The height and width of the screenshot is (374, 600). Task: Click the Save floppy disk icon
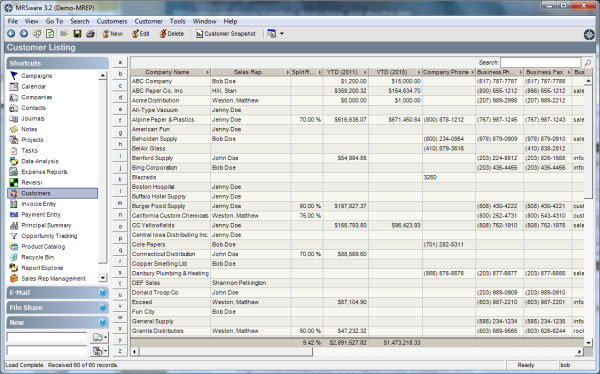point(77,34)
